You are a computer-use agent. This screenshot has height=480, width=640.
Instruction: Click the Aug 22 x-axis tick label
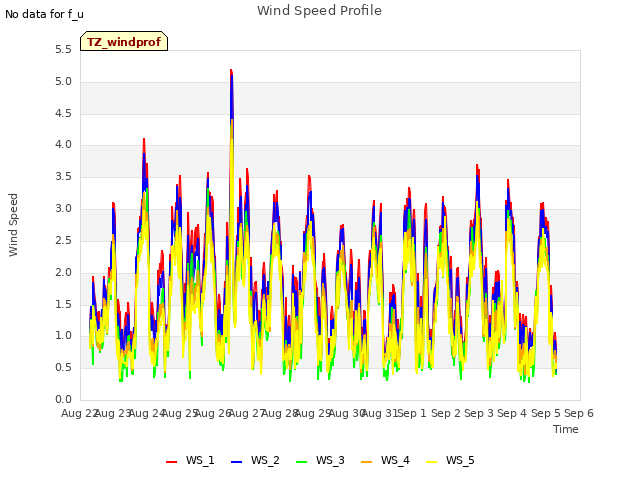pyautogui.click(x=80, y=413)
